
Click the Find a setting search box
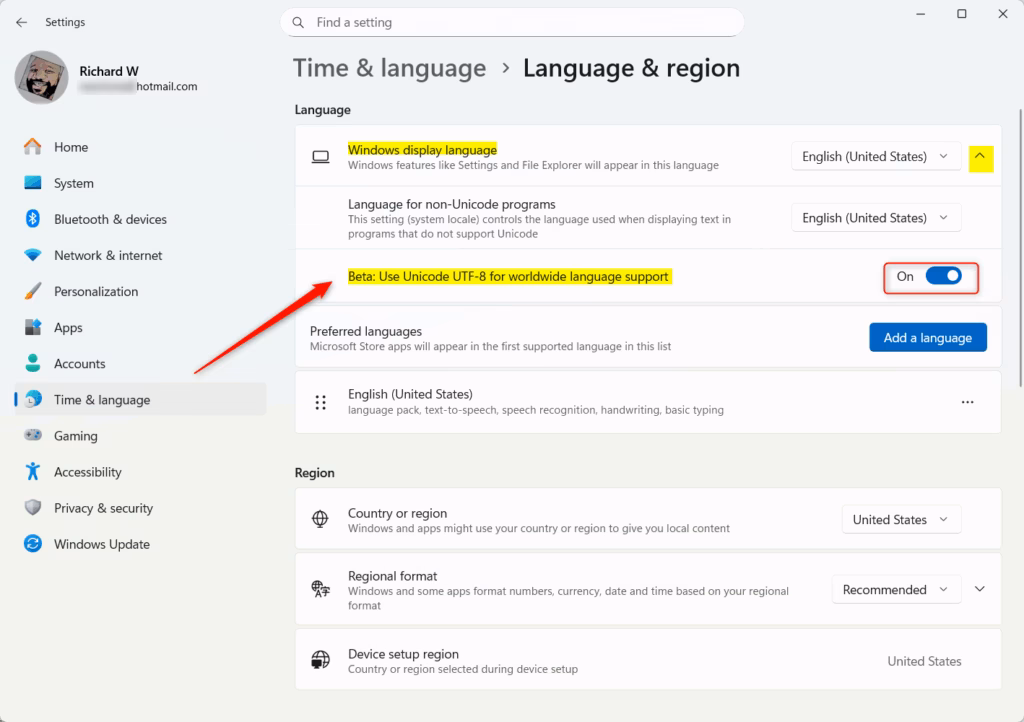pos(512,22)
